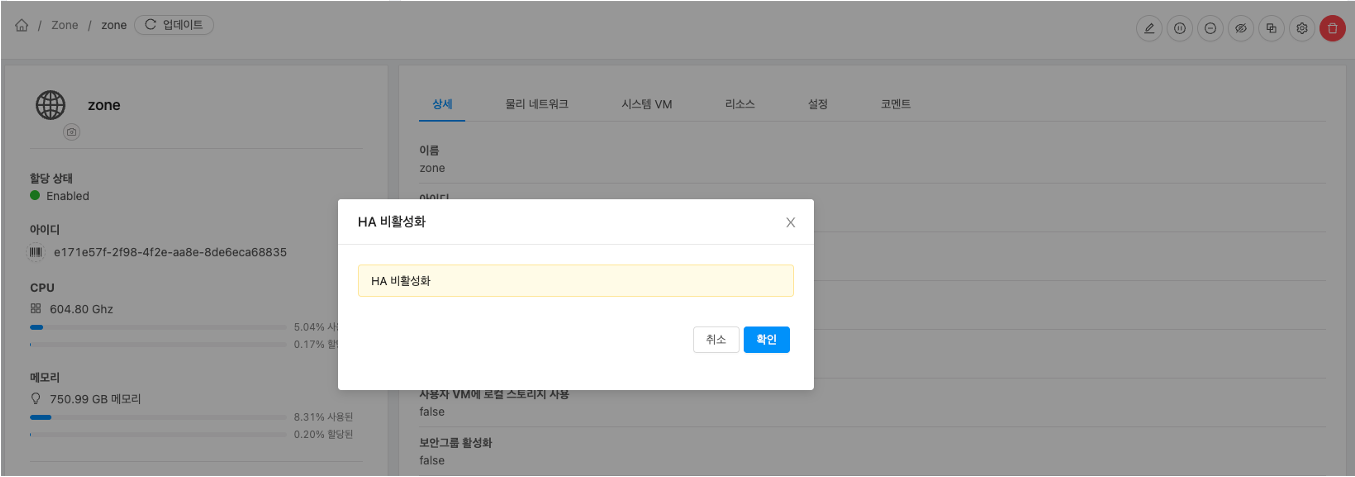The image size is (1355, 477).
Task: Switch to the 리소스 tab
Action: click(740, 104)
